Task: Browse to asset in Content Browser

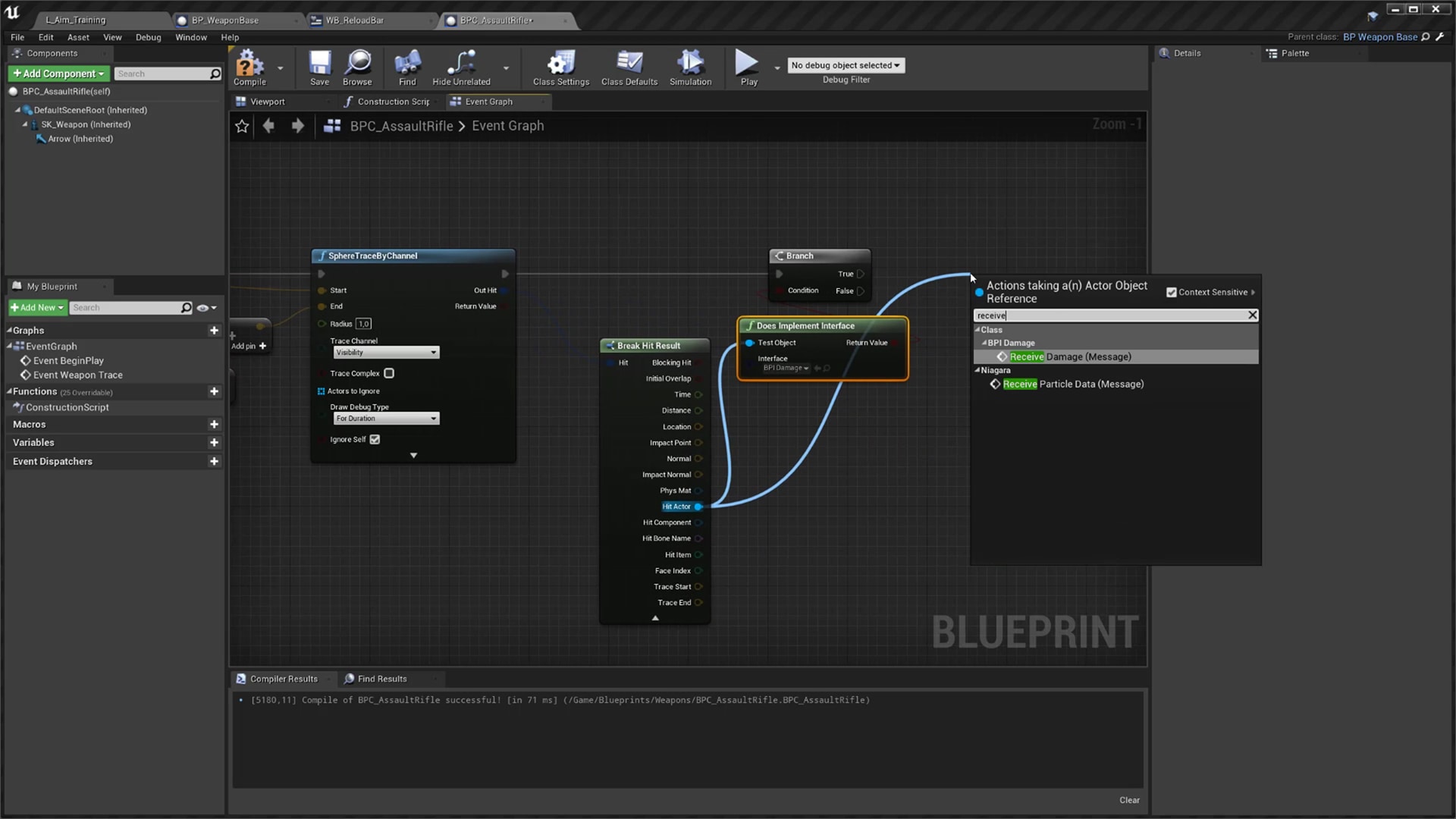Action: point(357,67)
